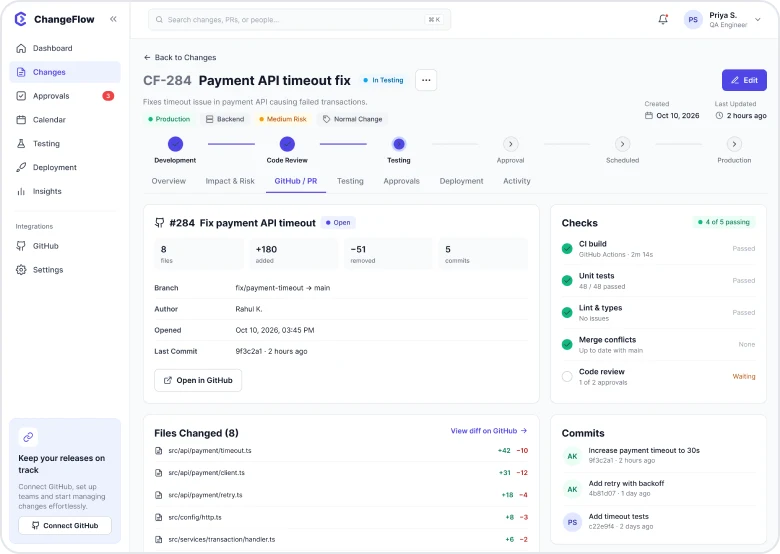Click the Dashboard home icon
Image resolution: width=780 pixels, height=554 pixels.
coord(21,48)
